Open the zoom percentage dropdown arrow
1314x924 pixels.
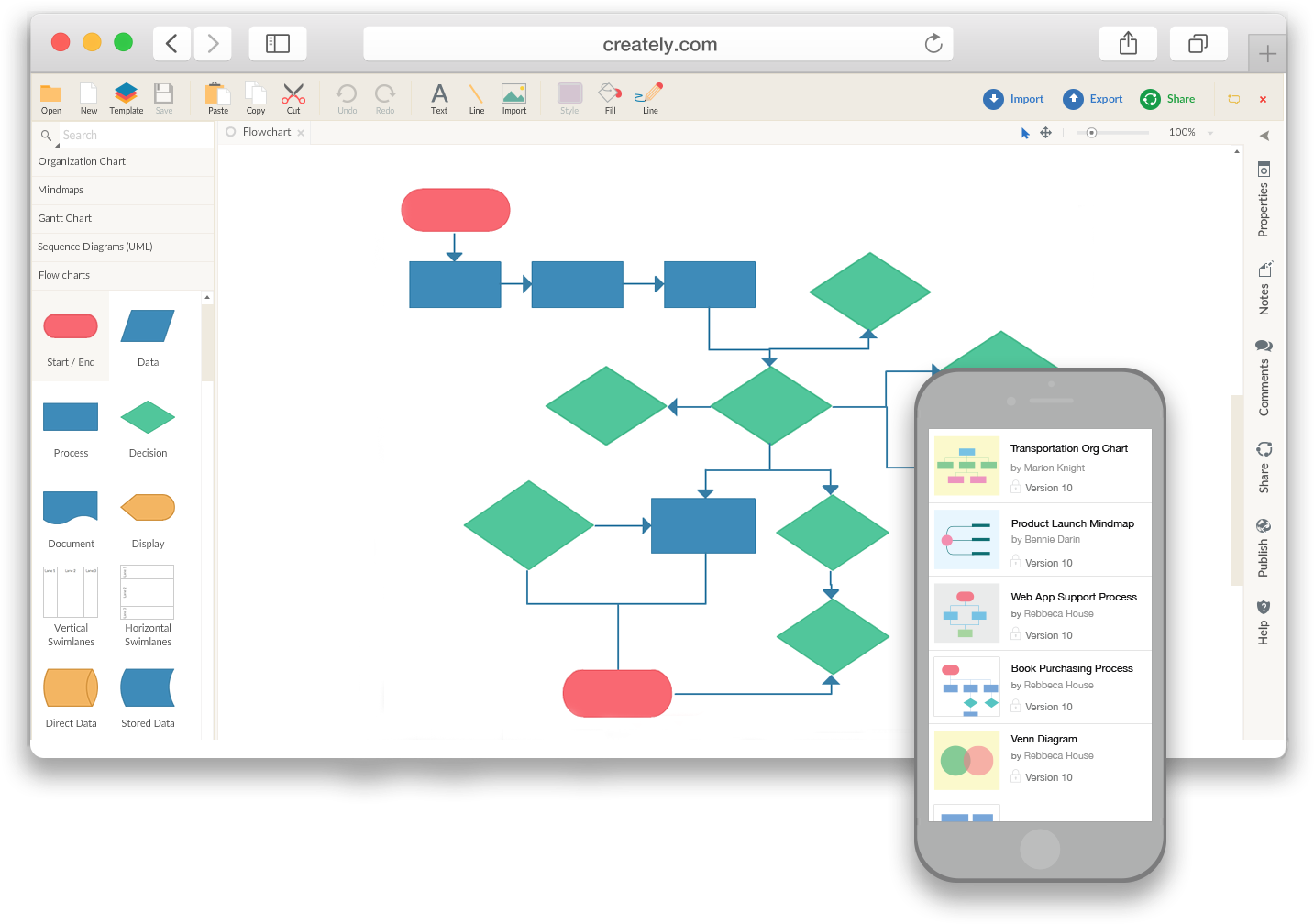(x=1210, y=133)
